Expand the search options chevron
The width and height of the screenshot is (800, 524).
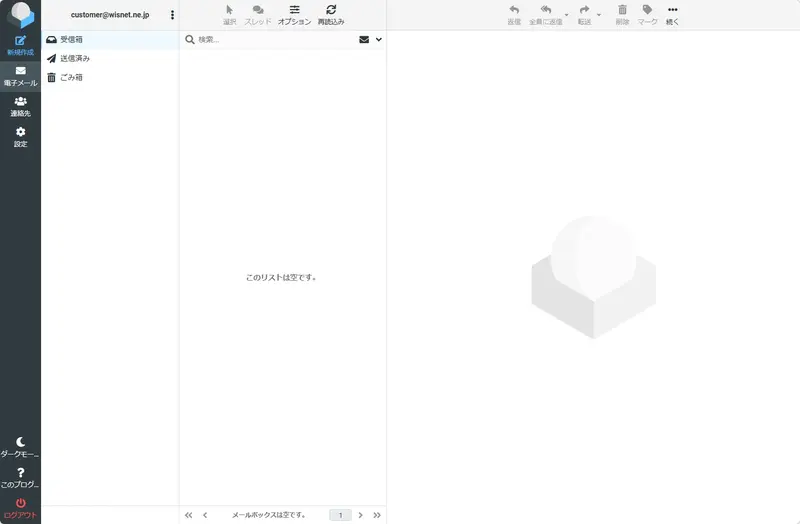379,40
